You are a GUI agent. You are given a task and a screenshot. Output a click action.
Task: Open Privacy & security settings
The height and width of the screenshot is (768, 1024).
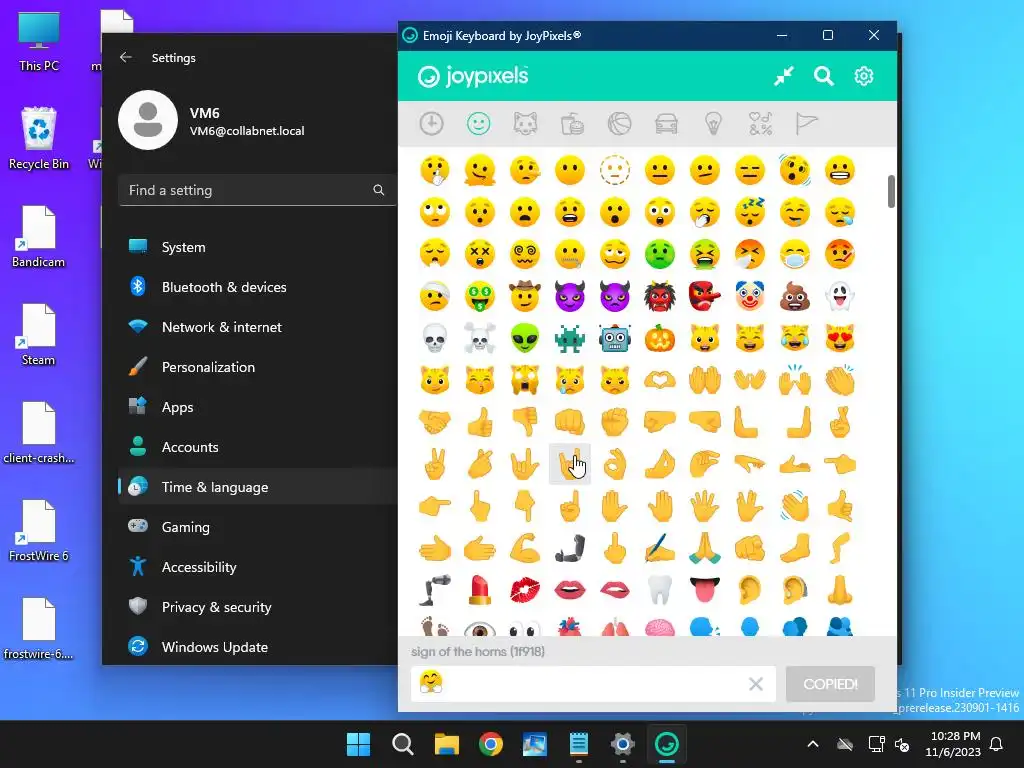point(257,607)
